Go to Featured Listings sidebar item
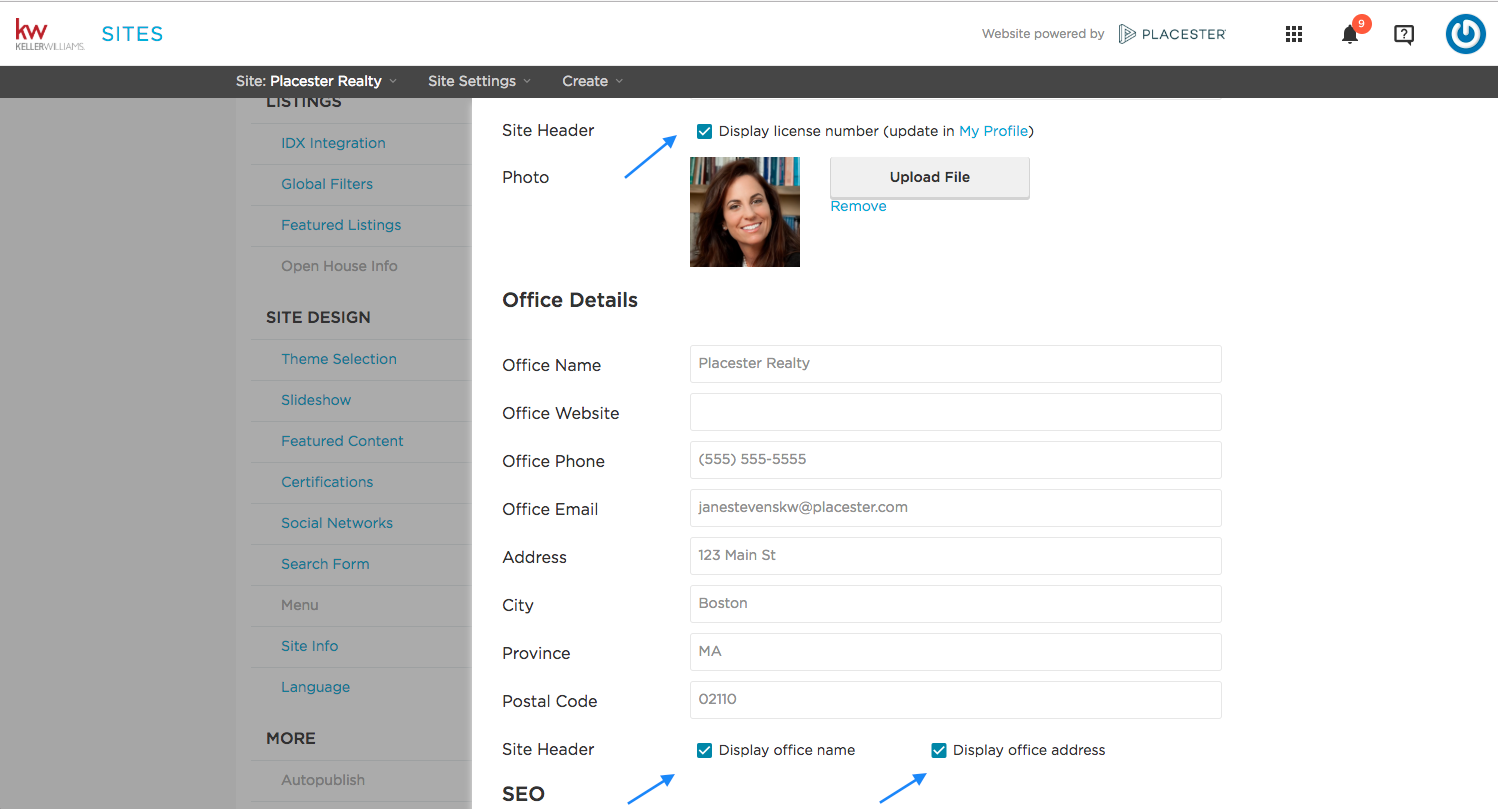1498x809 pixels. 341,225
